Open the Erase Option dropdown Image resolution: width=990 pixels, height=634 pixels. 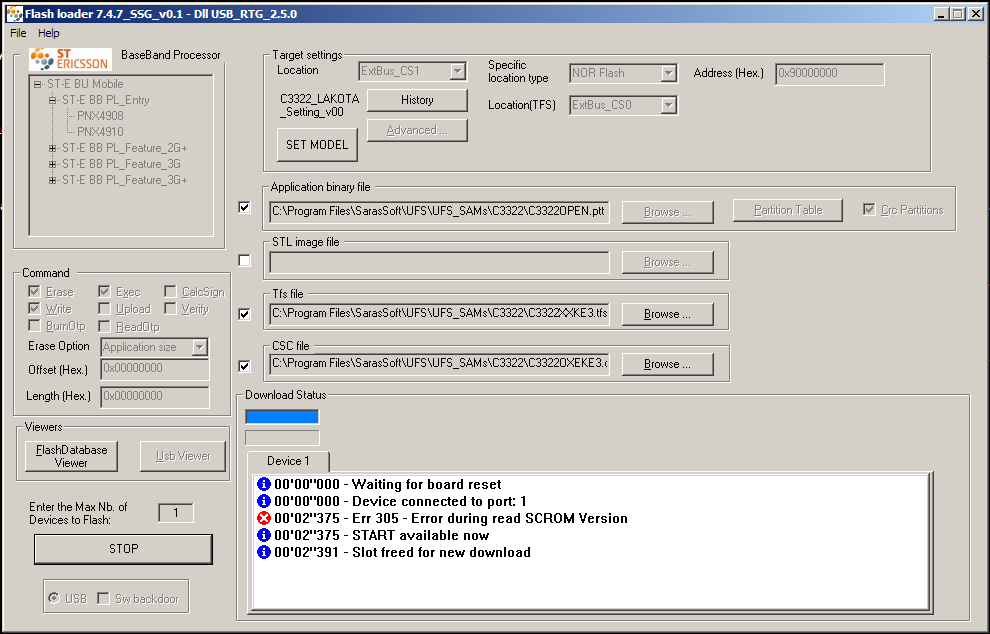point(200,347)
